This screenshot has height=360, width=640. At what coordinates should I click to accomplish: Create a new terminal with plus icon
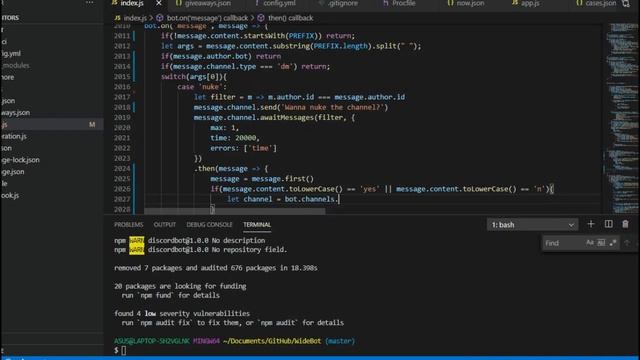tap(591, 224)
